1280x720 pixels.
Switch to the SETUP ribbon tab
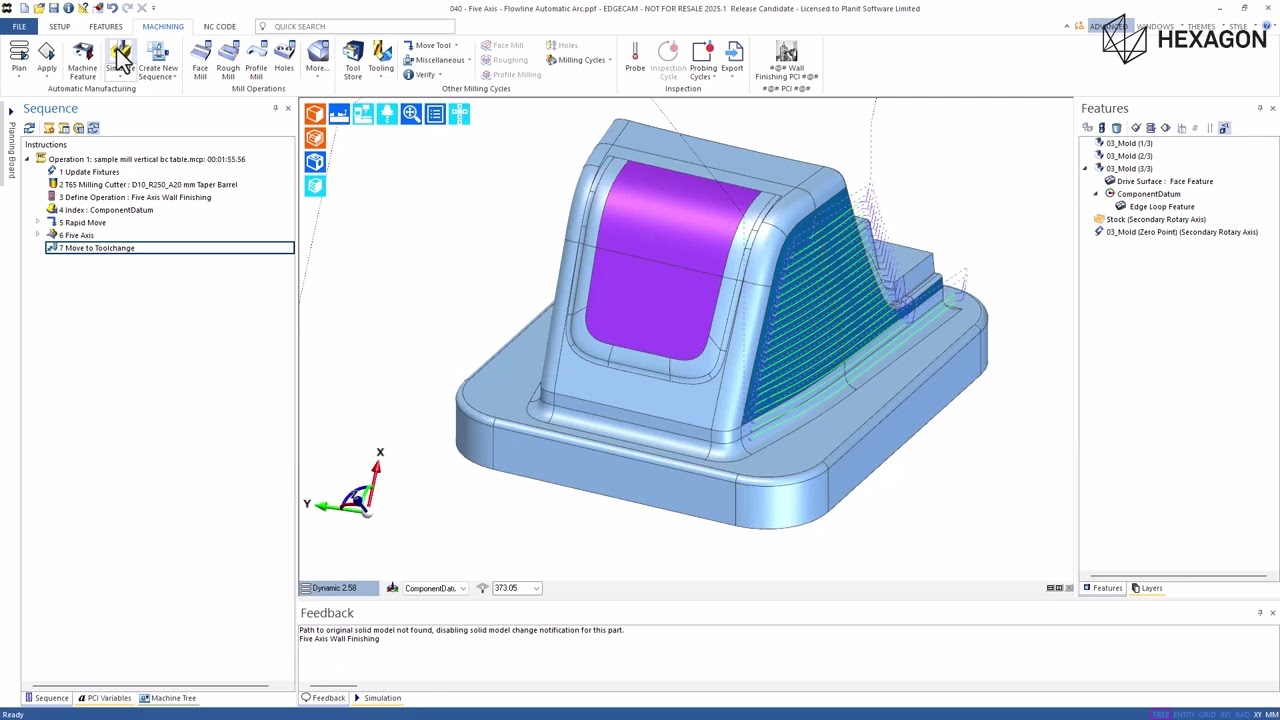(x=59, y=27)
